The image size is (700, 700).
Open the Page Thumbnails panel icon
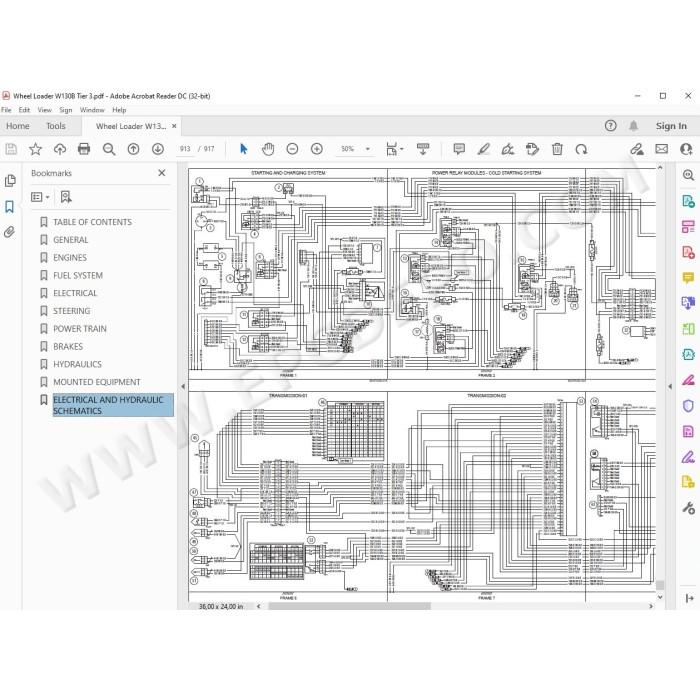[x=10, y=181]
